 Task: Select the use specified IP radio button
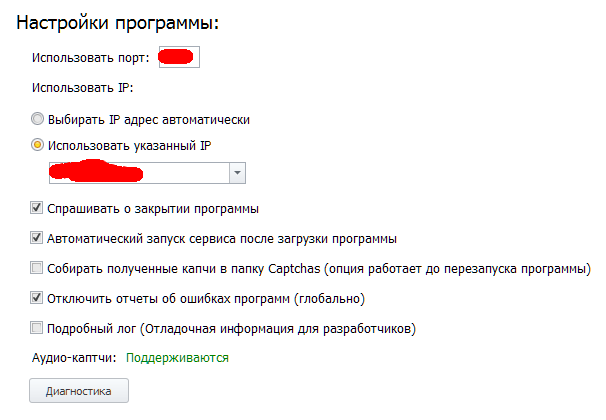[37, 145]
